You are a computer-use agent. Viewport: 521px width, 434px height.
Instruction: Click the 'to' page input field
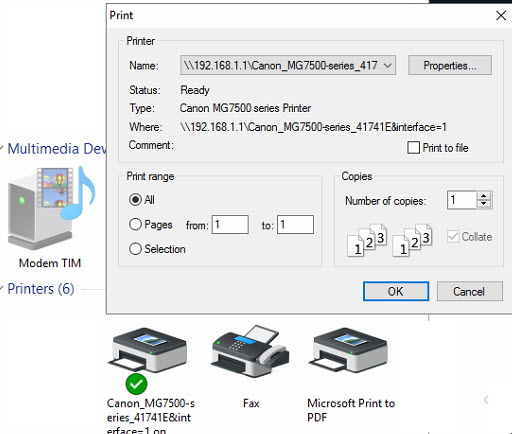295,224
